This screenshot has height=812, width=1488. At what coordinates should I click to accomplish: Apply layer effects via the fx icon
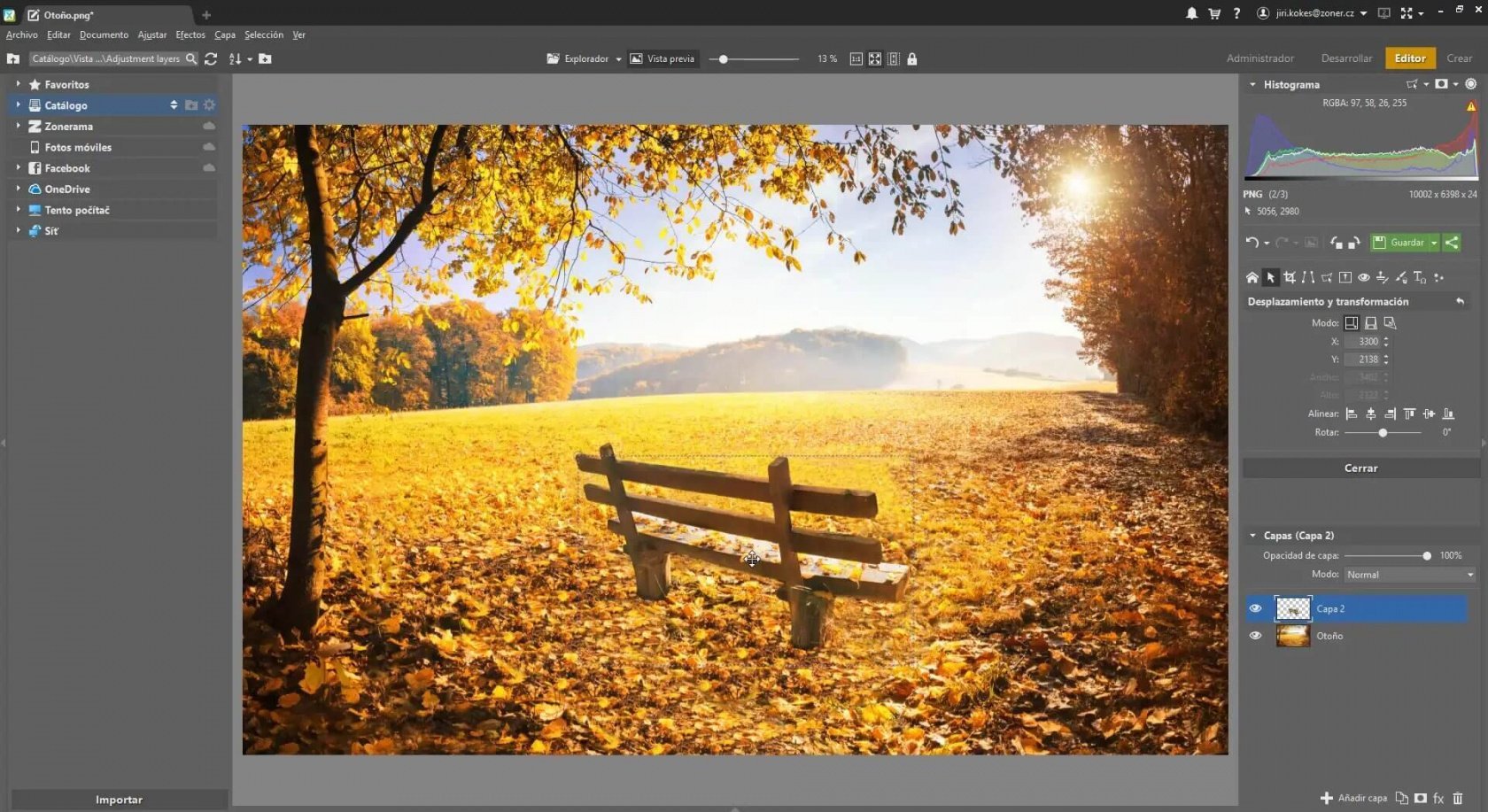1438,799
